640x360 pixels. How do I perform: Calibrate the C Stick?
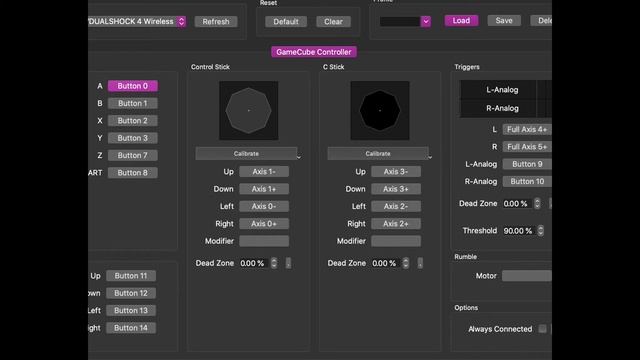tap(378, 153)
